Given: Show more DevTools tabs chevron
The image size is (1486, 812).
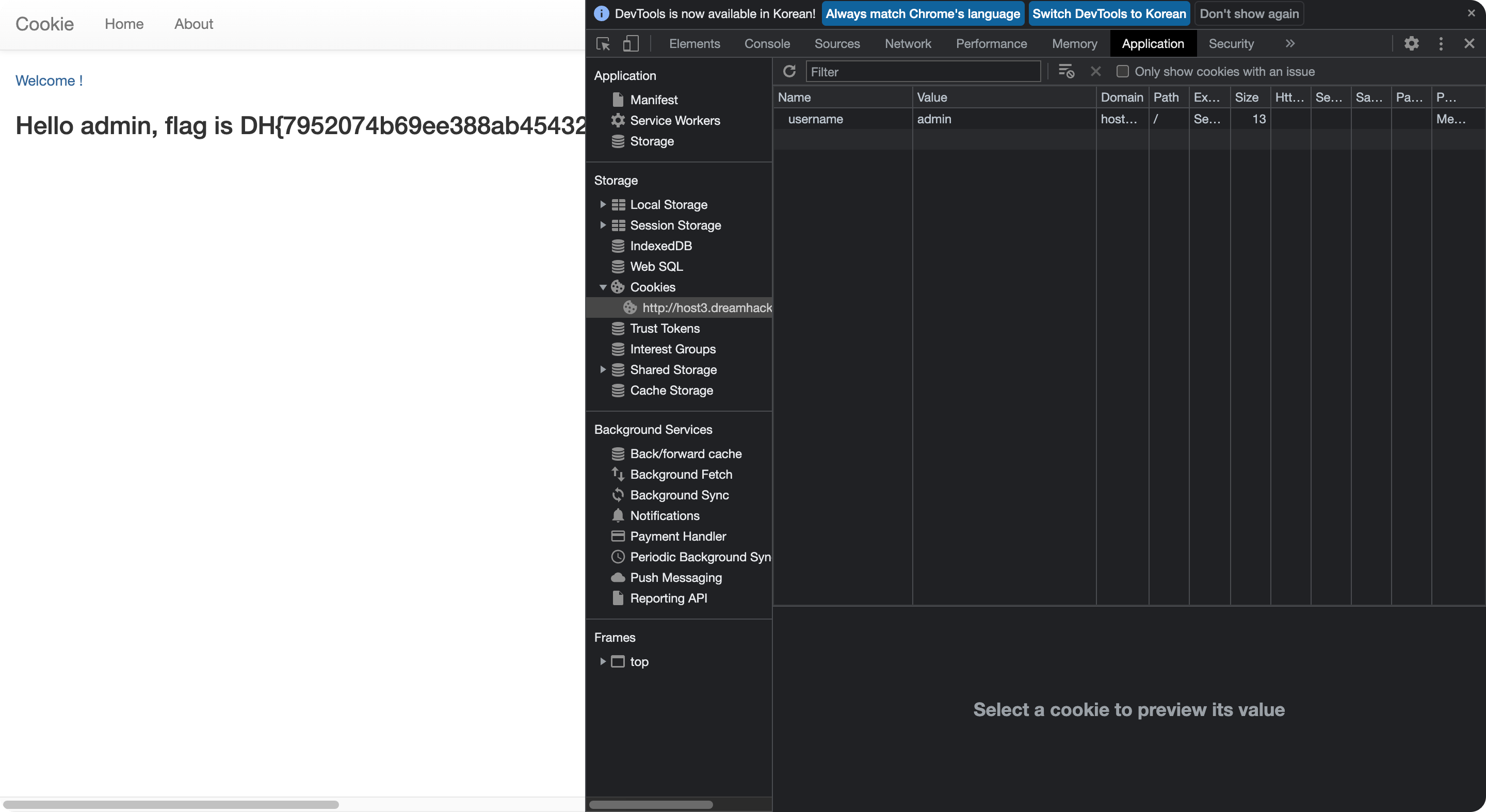Looking at the screenshot, I should point(1290,44).
